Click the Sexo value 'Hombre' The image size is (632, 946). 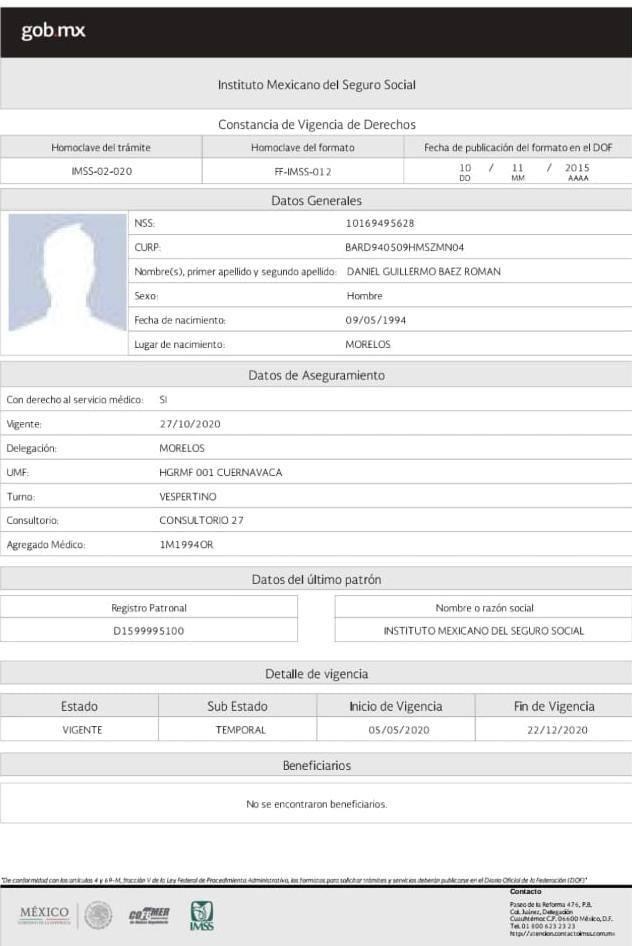coord(364,296)
